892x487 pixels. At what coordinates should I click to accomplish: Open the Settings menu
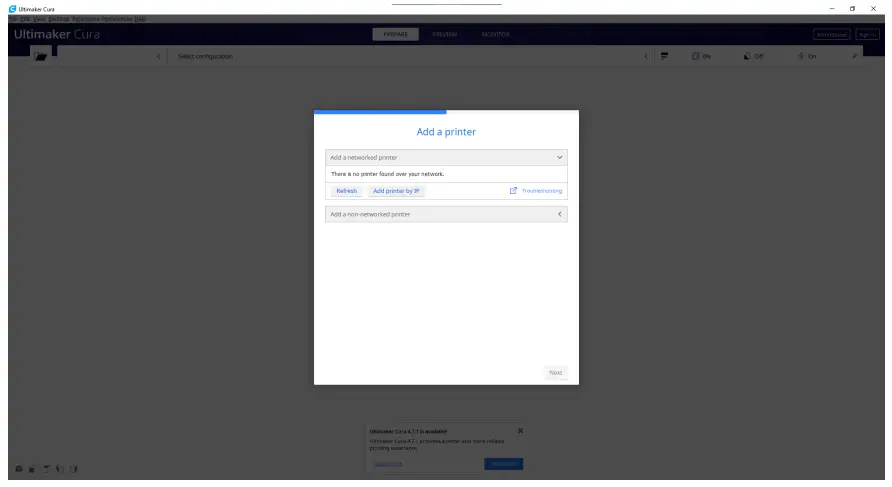59,19
